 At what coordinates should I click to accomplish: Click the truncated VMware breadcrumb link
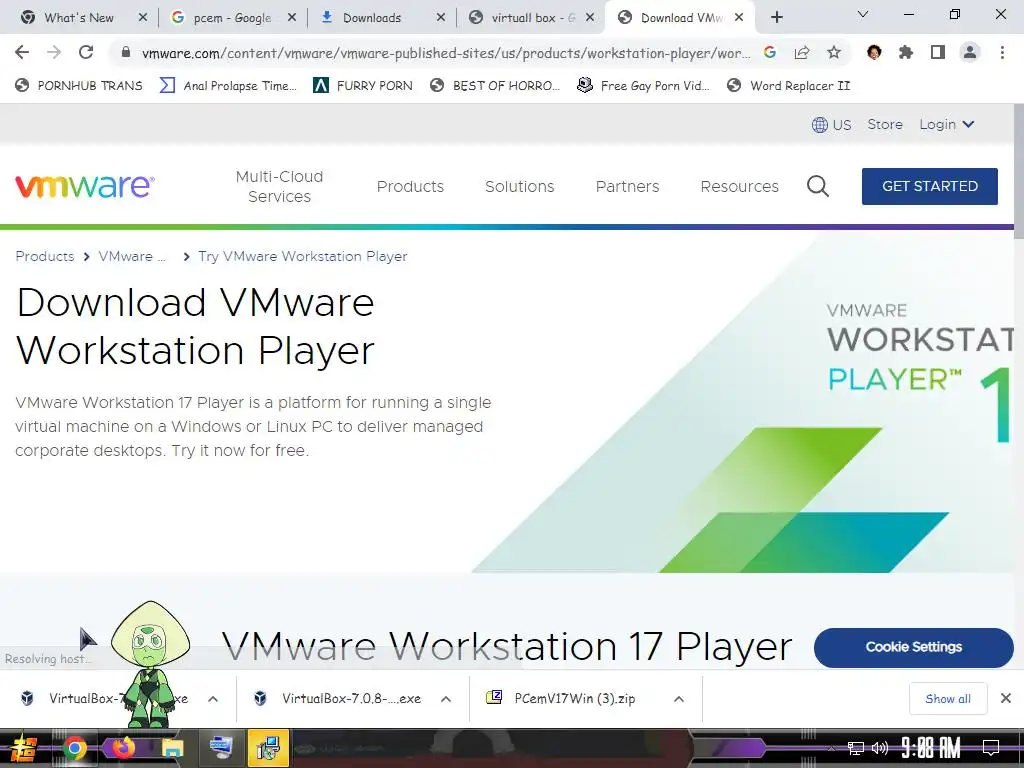(132, 256)
